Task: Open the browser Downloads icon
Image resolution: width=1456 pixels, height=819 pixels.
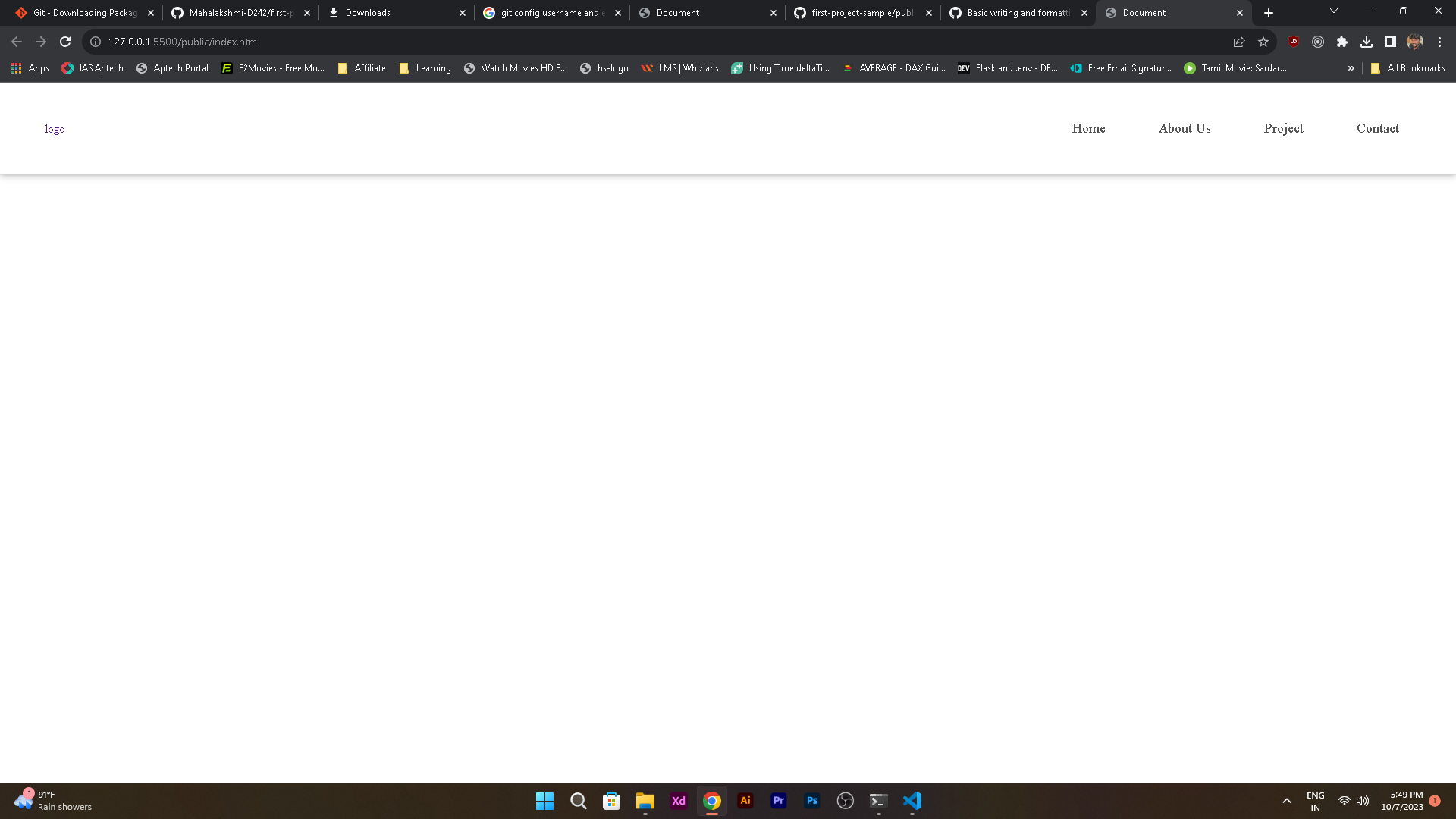Action: click(1367, 42)
